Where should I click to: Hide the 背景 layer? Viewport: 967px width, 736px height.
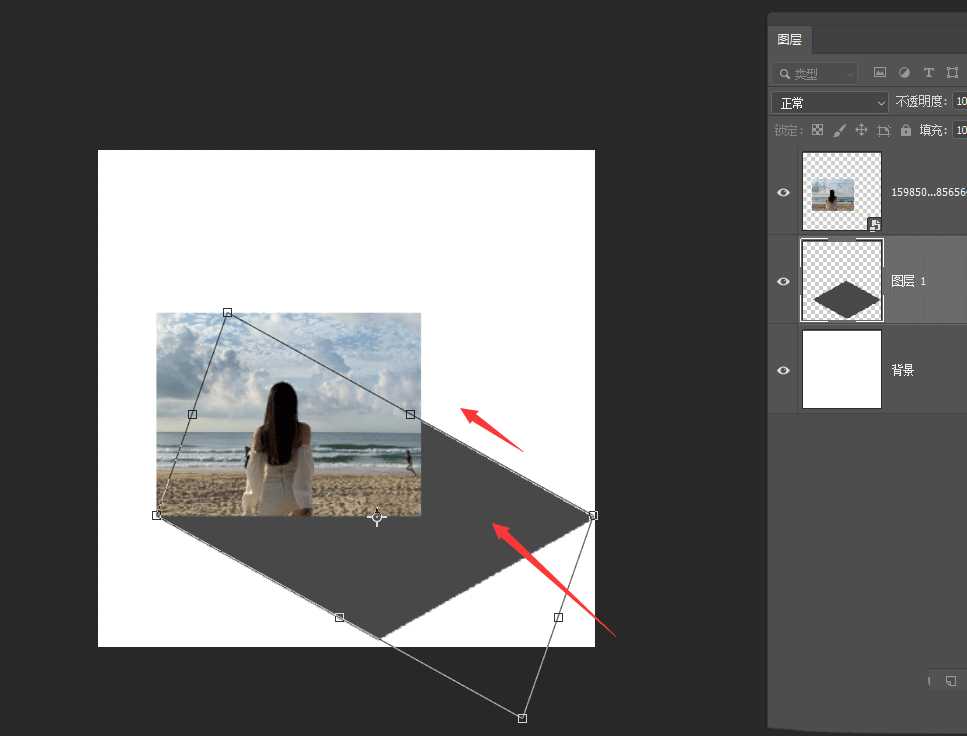(783, 370)
